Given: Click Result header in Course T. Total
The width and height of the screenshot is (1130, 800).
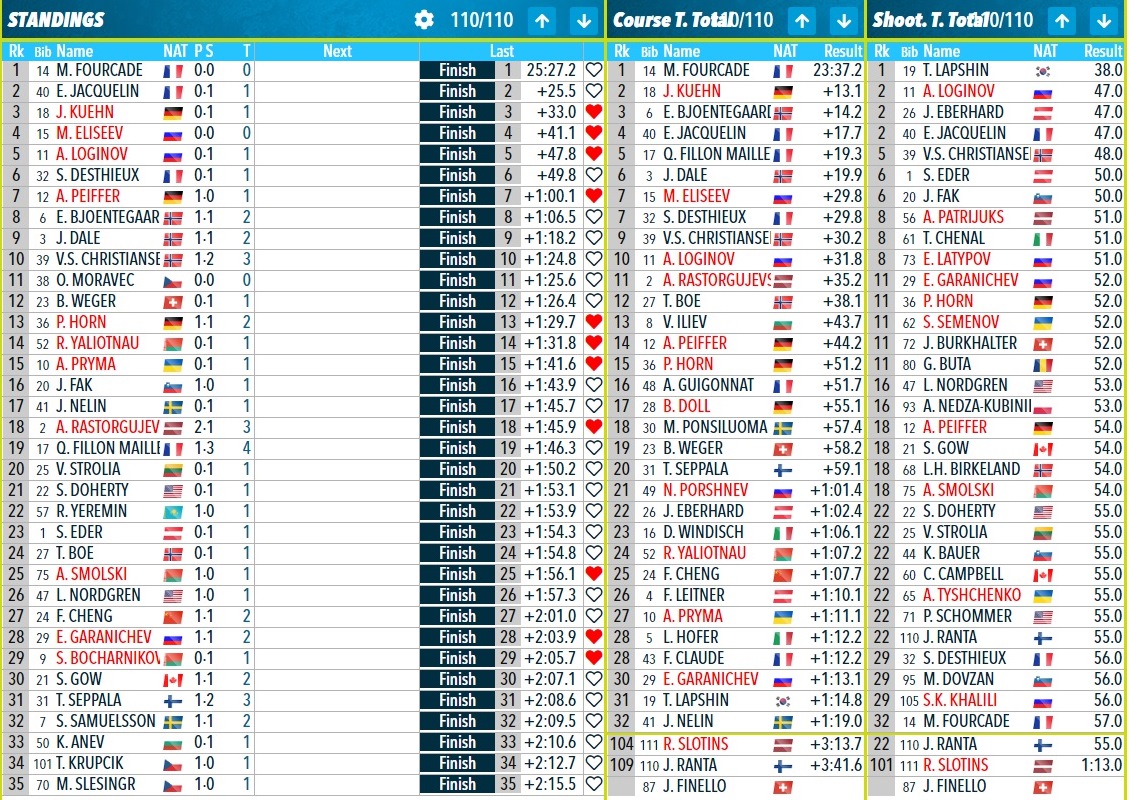Looking at the screenshot, I should [843, 51].
